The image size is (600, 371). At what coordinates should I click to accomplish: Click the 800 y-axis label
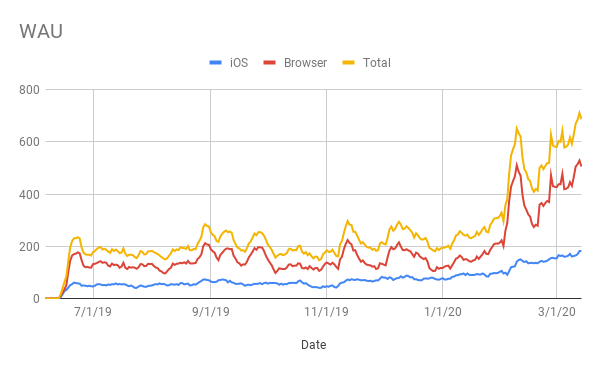[29, 90]
